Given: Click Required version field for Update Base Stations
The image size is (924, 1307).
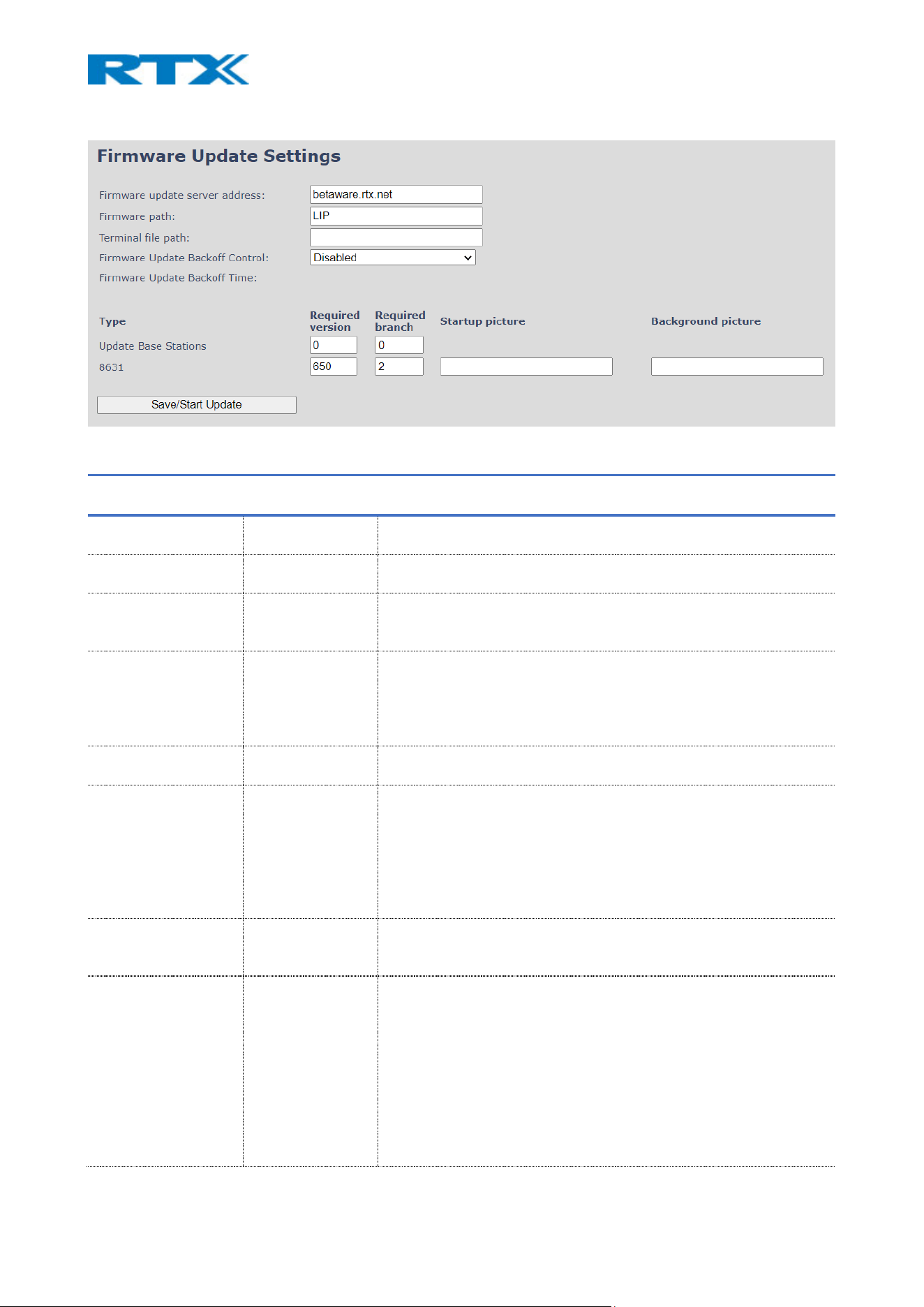Looking at the screenshot, I should coord(333,345).
